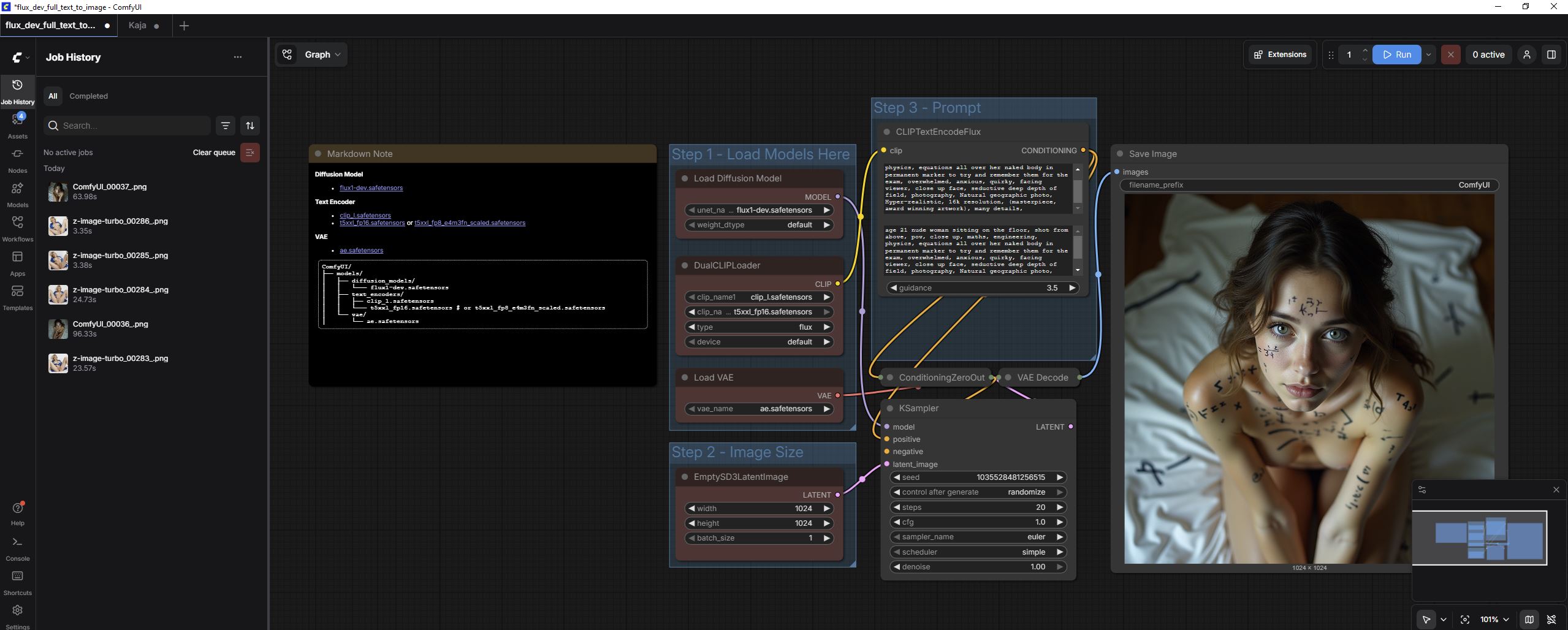
Task: Collapse the Load VAE node
Action: pos(685,378)
